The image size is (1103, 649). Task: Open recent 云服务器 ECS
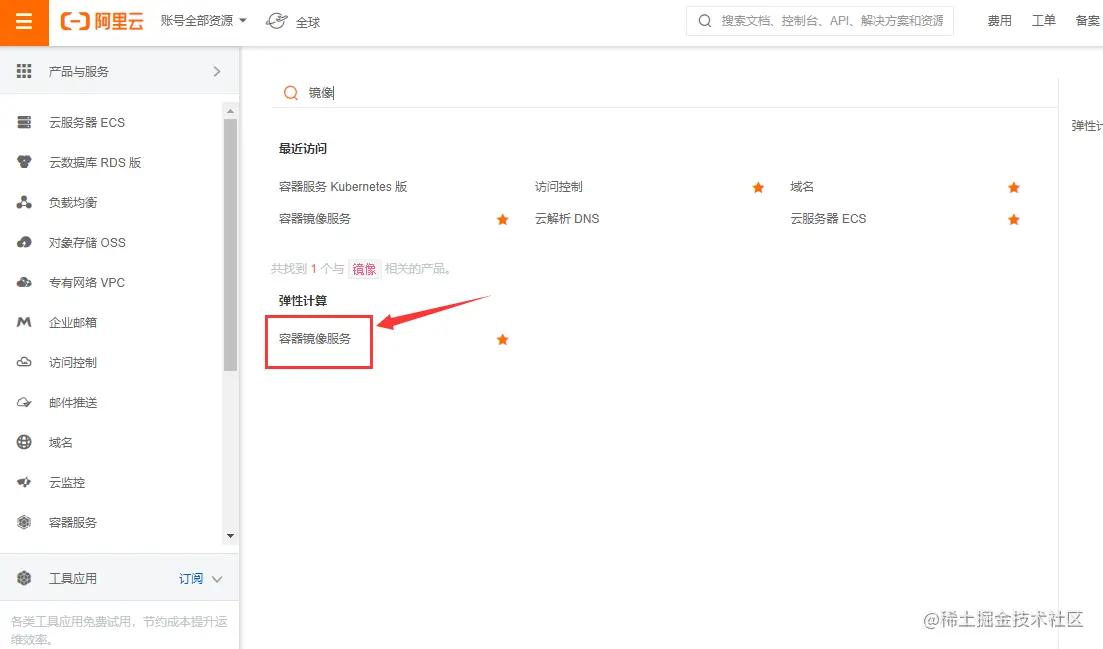coord(828,219)
